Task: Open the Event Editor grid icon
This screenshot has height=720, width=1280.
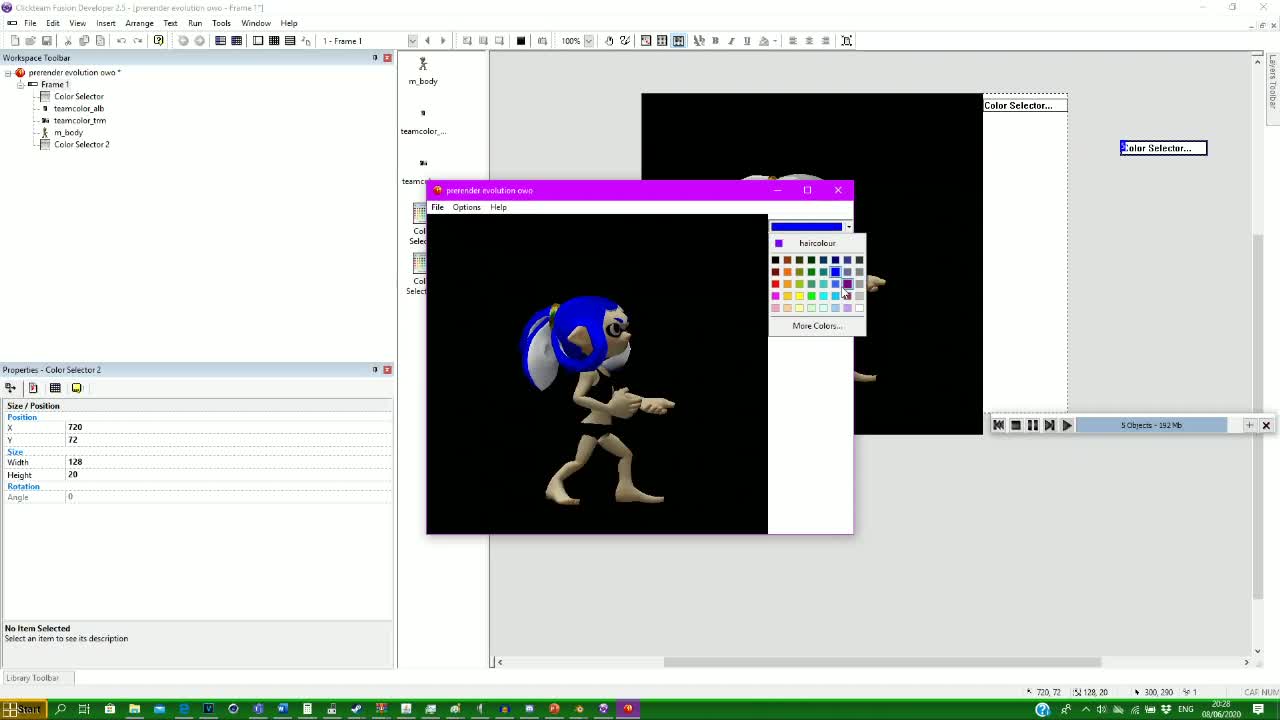Action: coord(274,41)
